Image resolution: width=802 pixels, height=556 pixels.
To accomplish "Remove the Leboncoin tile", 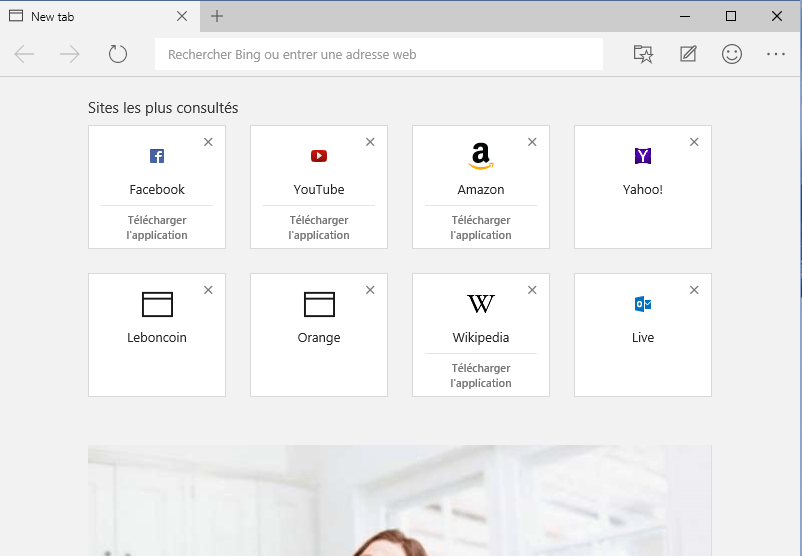I will (x=208, y=290).
